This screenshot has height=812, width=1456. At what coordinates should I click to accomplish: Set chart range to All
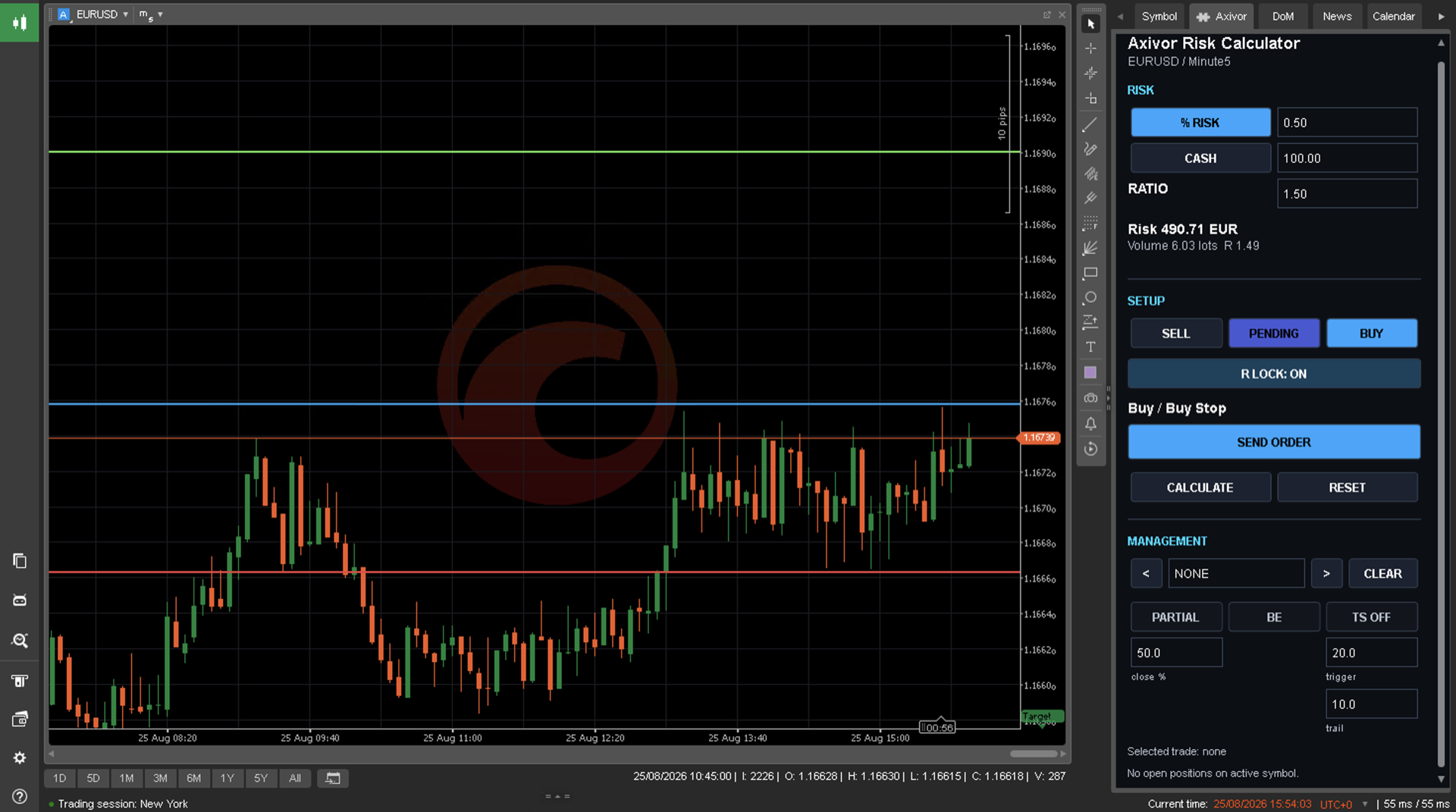(295, 778)
